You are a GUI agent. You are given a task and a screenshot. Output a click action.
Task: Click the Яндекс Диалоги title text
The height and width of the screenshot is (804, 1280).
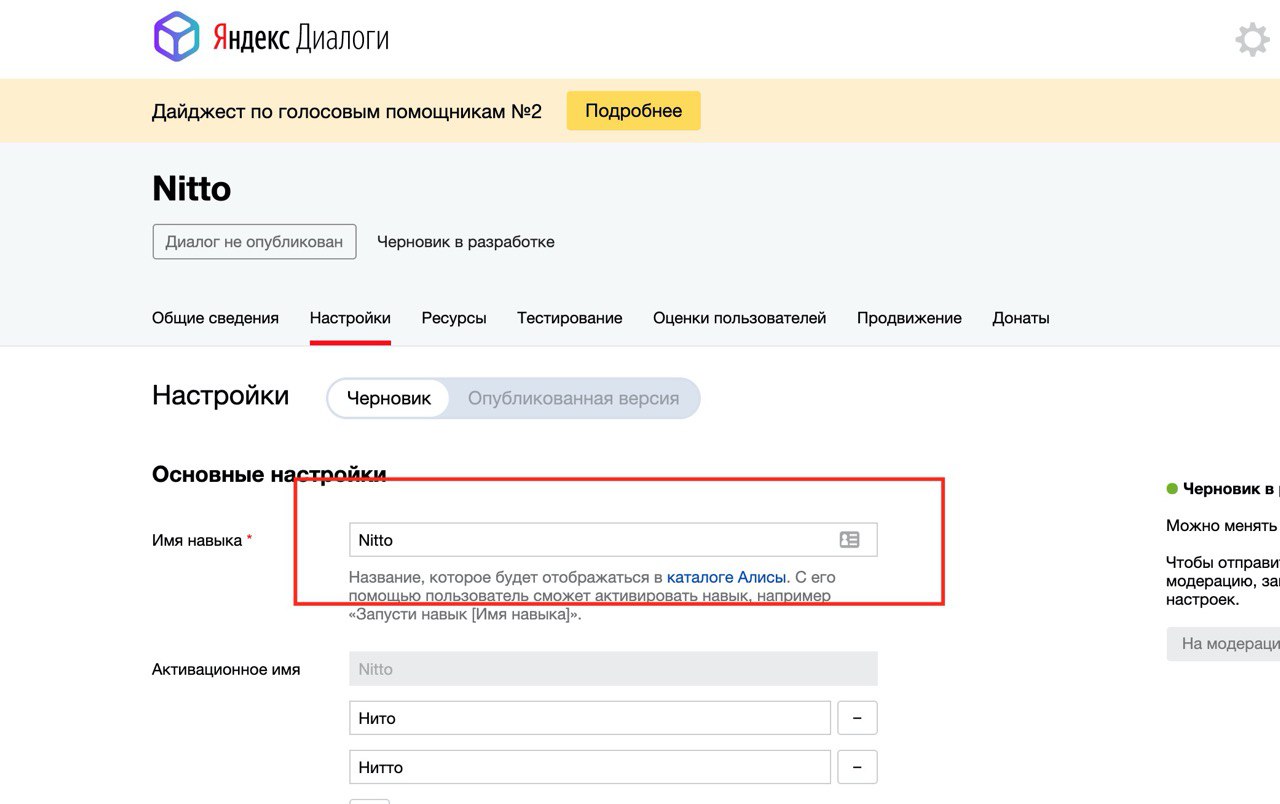coord(301,39)
